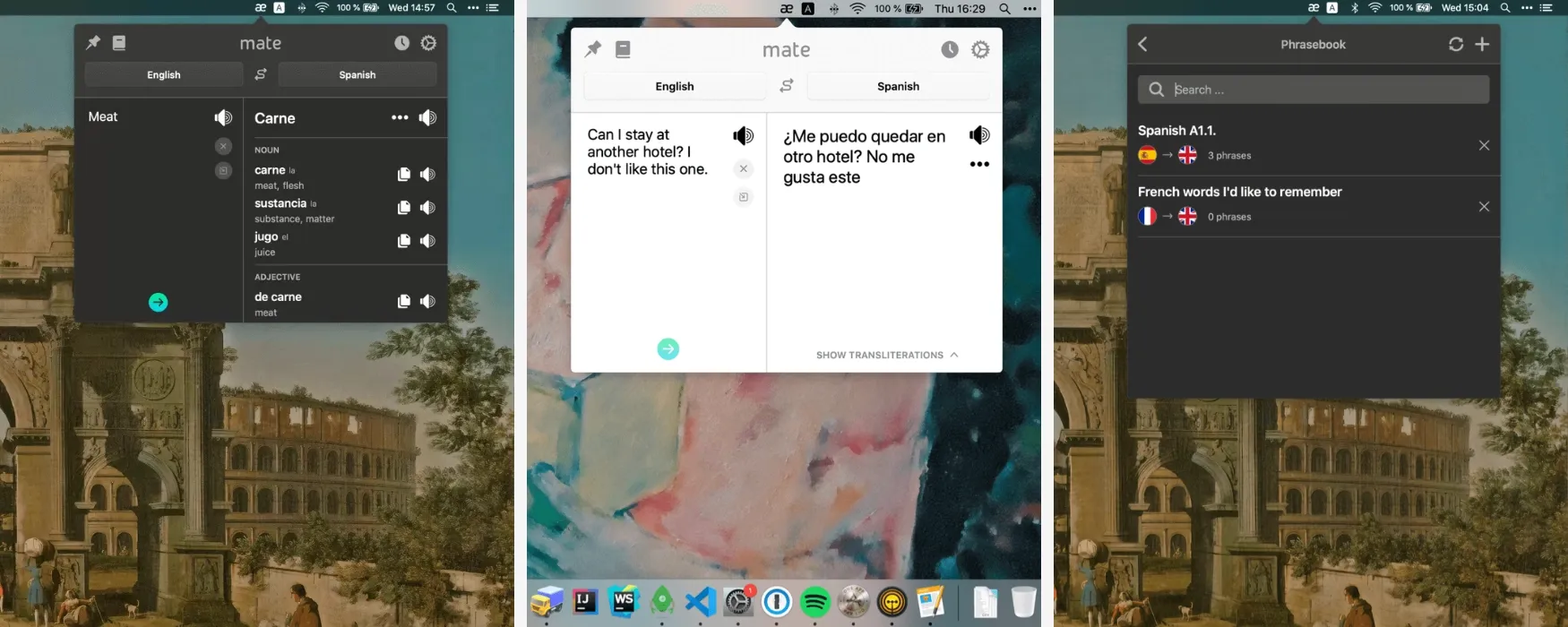Viewport: 1568px width, 627px height.
Task: Select Spanish target language in light window
Action: pos(898,86)
